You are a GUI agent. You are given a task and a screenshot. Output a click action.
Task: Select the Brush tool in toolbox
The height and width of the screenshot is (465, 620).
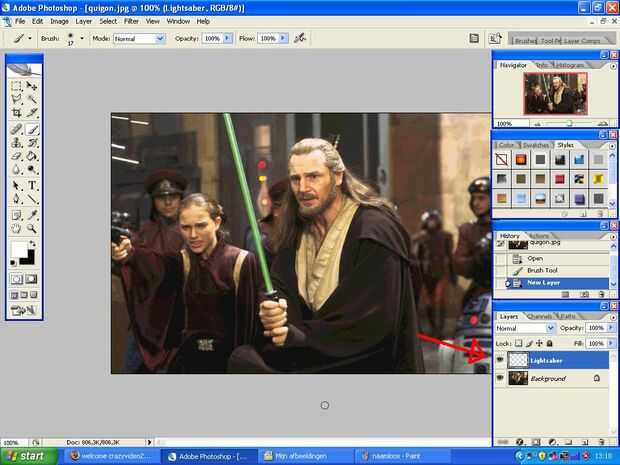pyautogui.click(x=32, y=129)
